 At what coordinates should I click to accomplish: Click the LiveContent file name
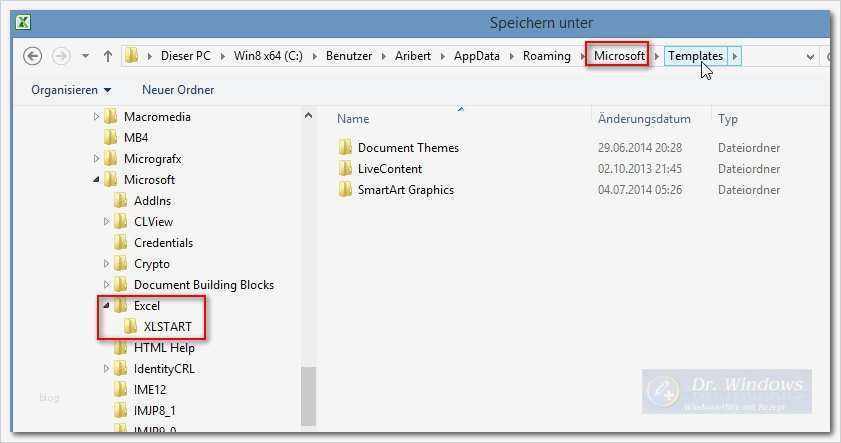(x=390, y=169)
